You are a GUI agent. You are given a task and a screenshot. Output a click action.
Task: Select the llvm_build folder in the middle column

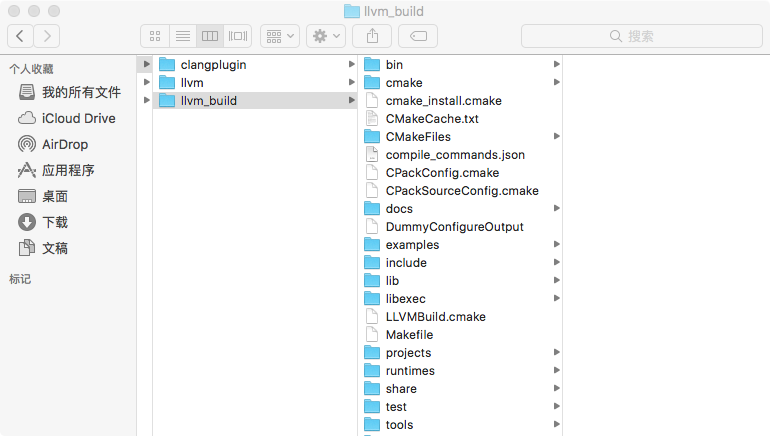[255, 101]
